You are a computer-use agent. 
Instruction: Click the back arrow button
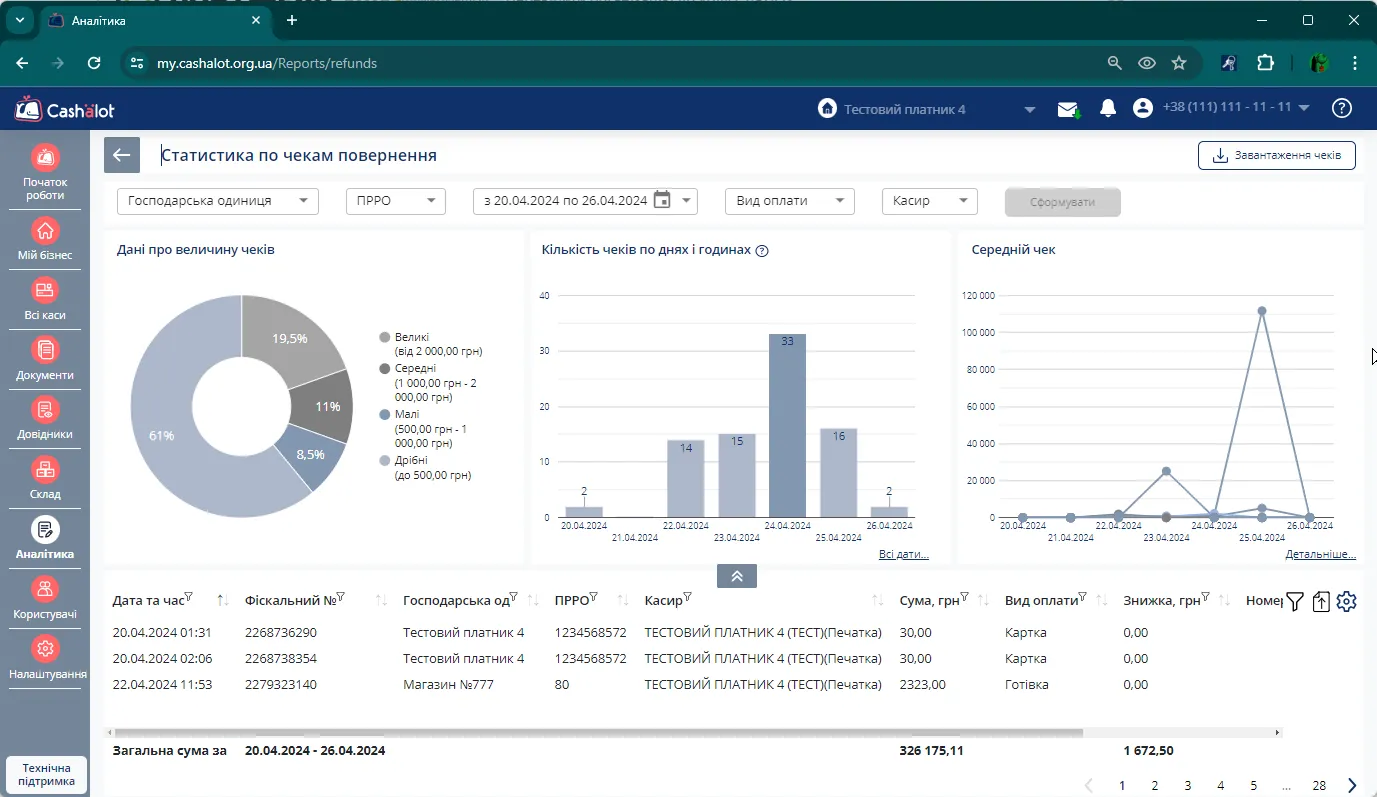pos(122,155)
